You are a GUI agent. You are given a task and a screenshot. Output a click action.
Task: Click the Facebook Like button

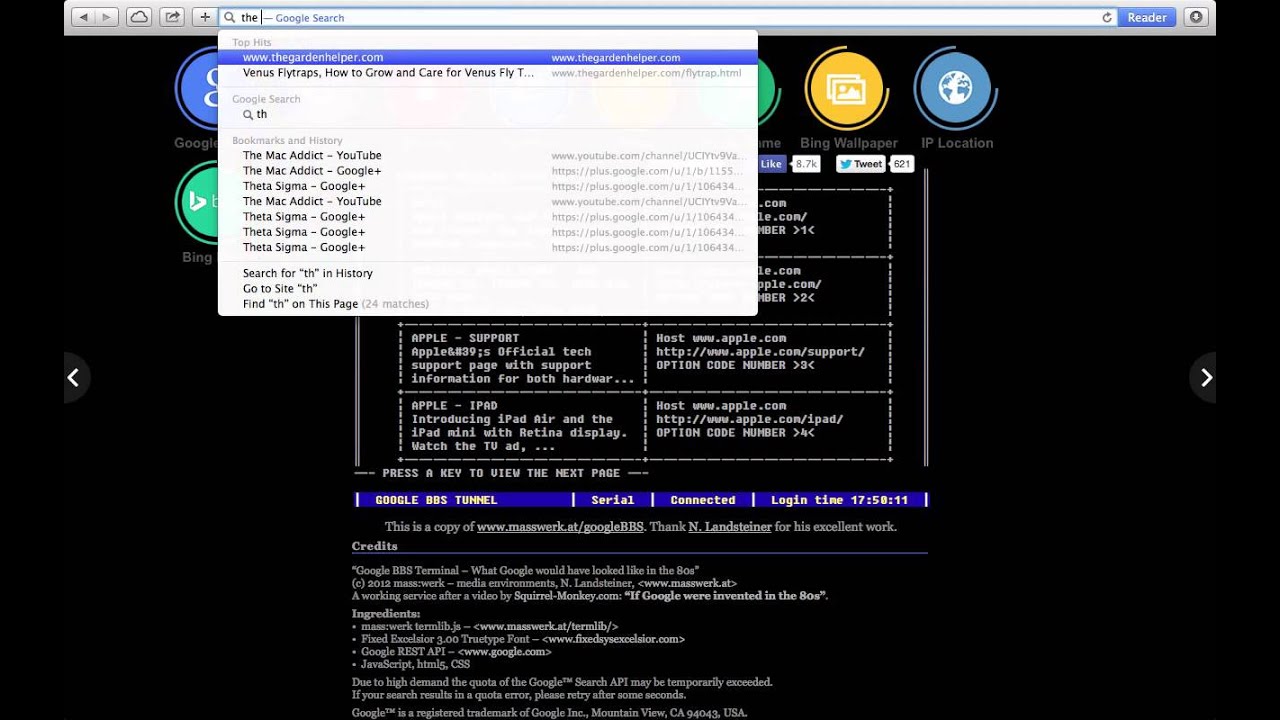[x=771, y=164]
